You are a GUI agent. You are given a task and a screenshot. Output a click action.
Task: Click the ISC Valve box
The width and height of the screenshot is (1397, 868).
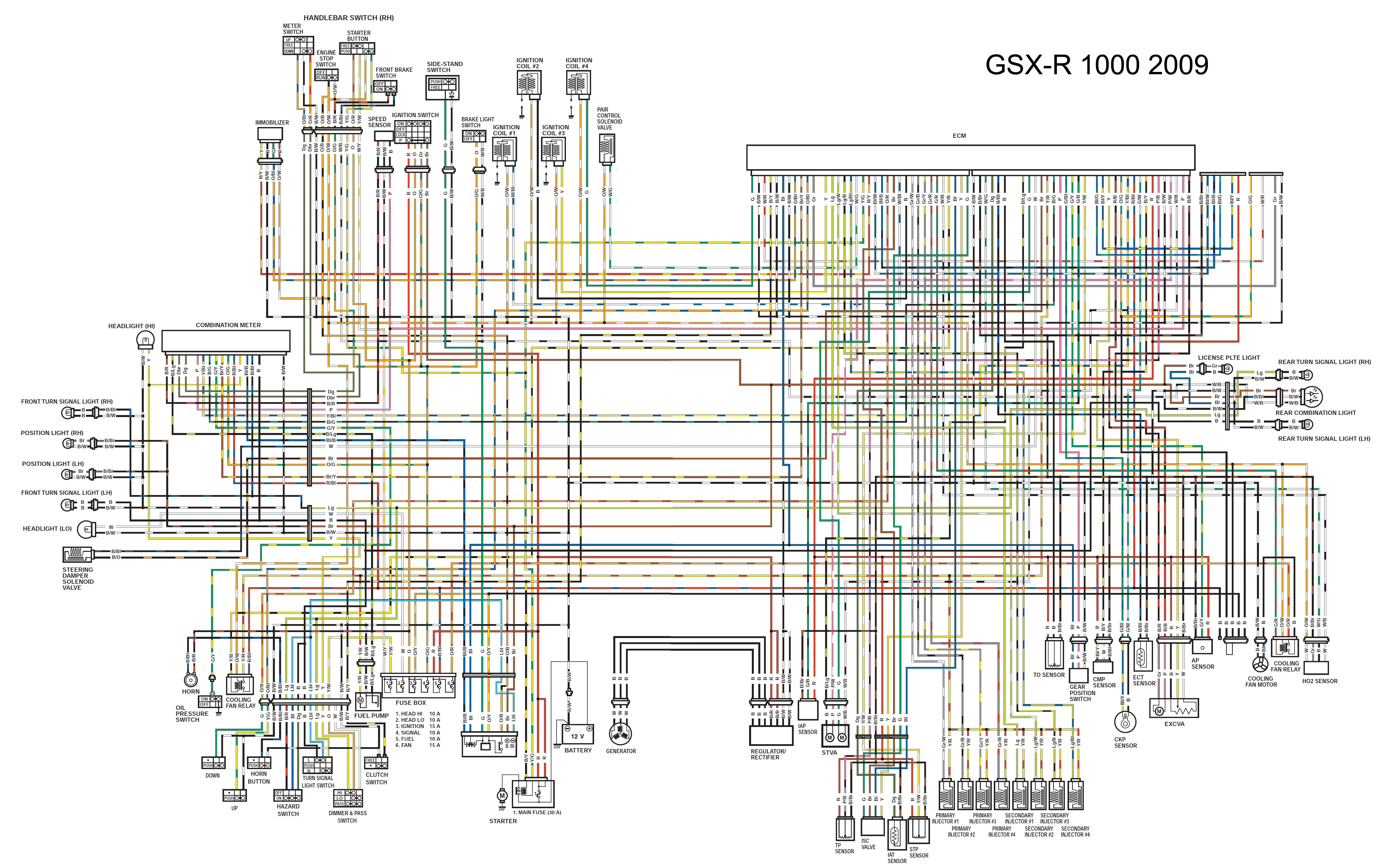point(872,827)
